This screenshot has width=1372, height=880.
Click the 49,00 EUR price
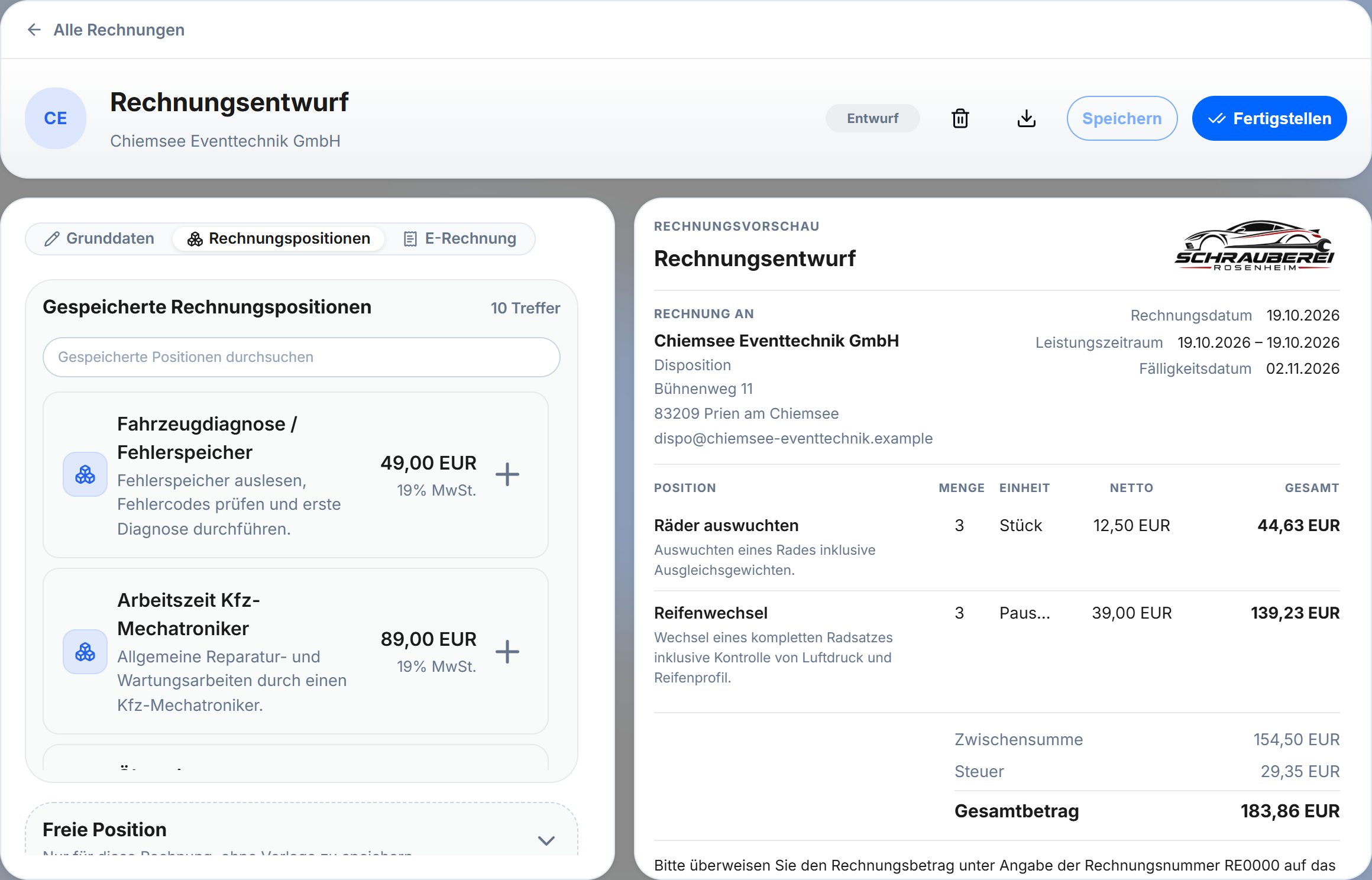(x=428, y=463)
